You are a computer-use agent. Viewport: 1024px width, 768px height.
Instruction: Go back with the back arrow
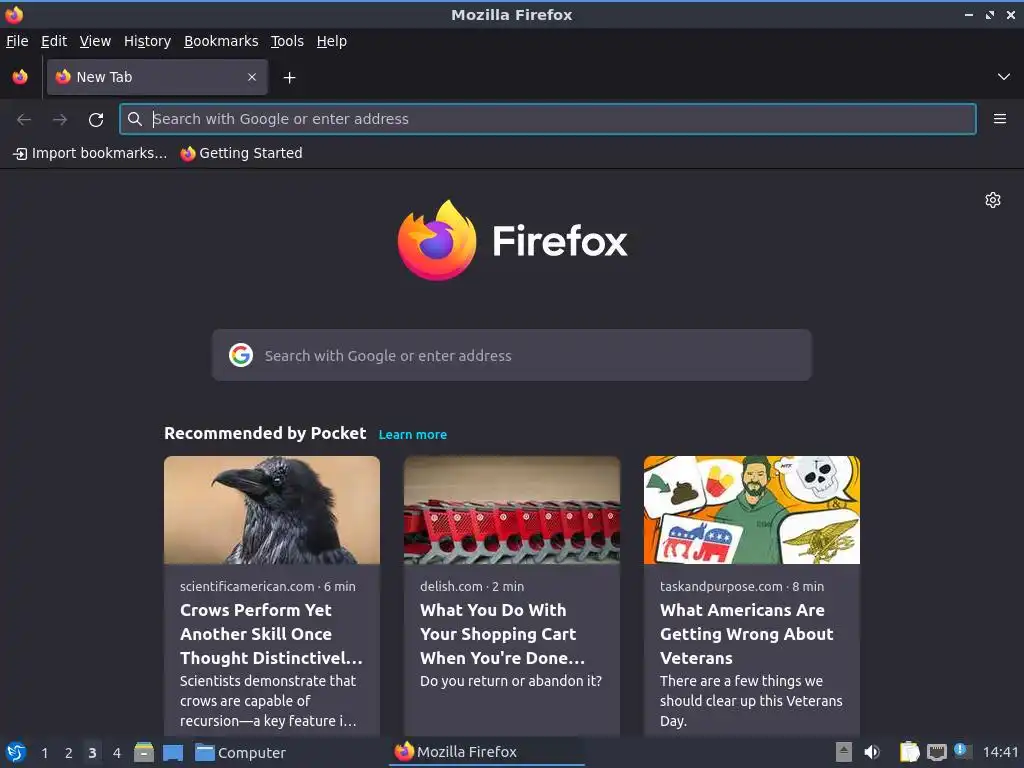(24, 120)
